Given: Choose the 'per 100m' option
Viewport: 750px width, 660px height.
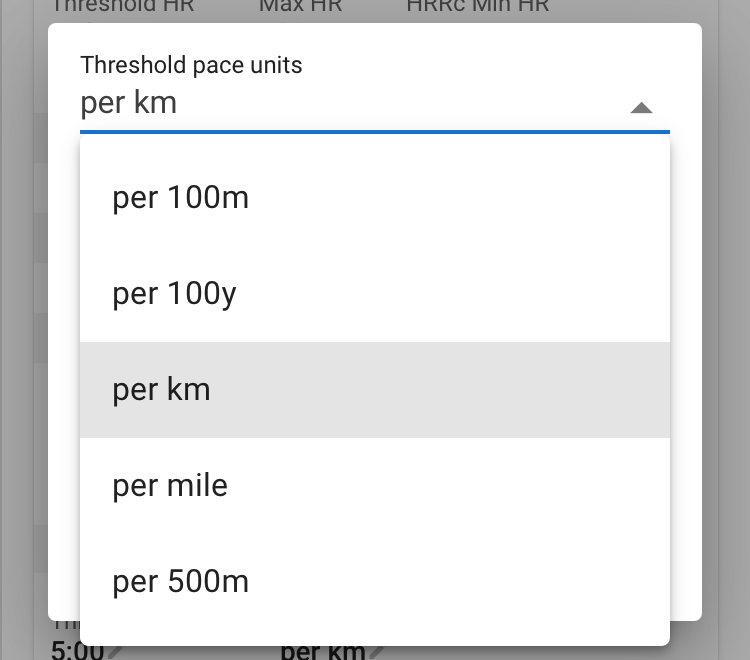Looking at the screenshot, I should coord(180,198).
